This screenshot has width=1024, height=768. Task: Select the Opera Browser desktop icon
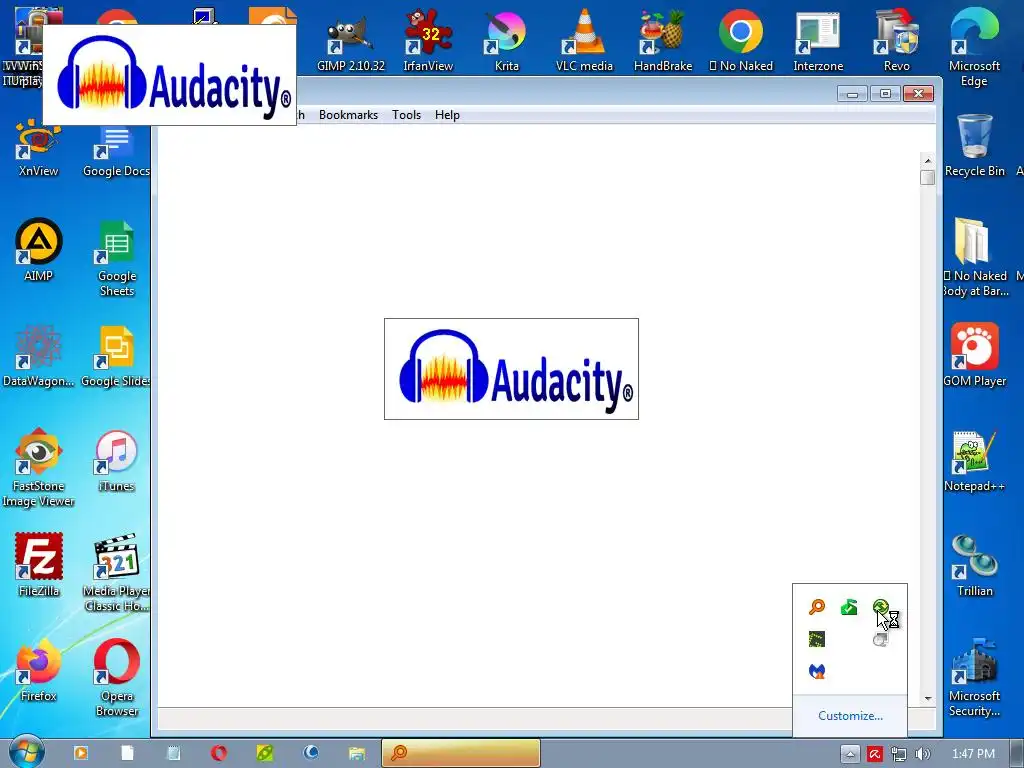click(x=116, y=678)
